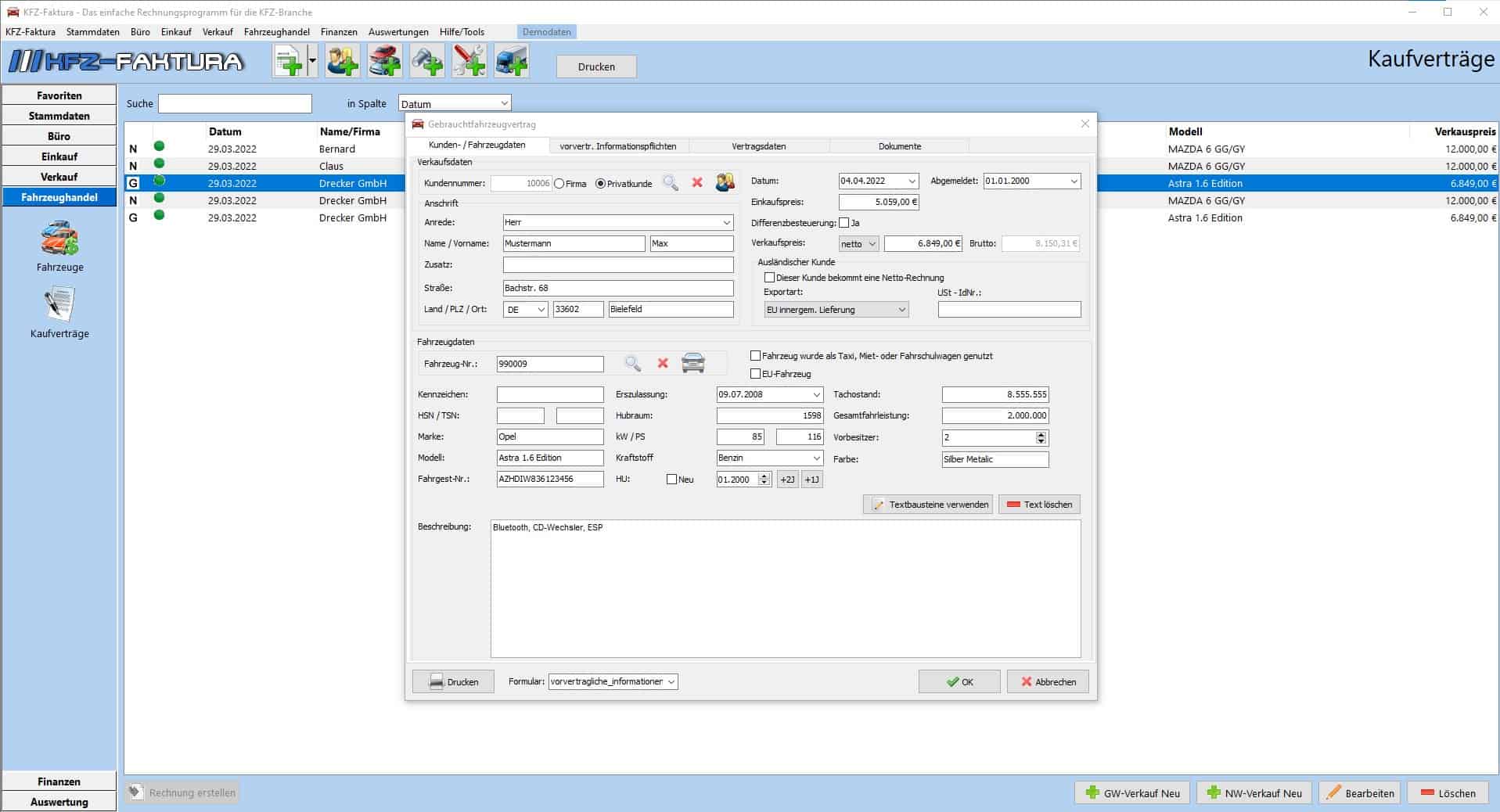Open Fahrzeuge from the sidebar icon
The image size is (1500, 812).
pos(59,239)
